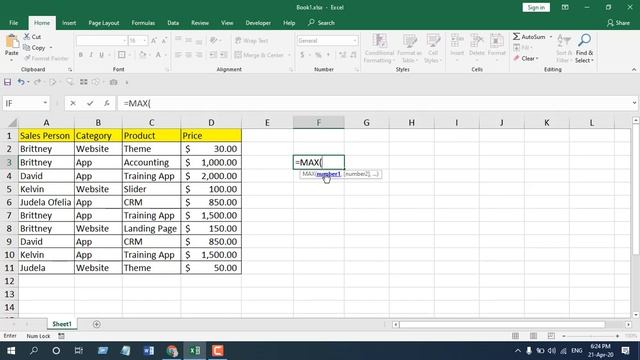The height and width of the screenshot is (360, 640).
Task: Click the Price header cell
Action: coord(211,136)
